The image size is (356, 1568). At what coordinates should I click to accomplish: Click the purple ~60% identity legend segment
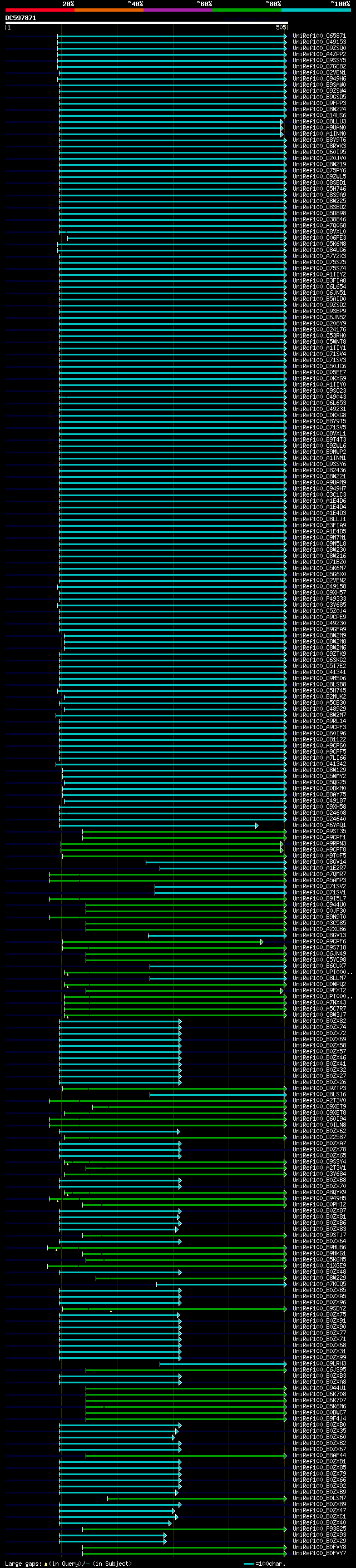click(x=179, y=11)
